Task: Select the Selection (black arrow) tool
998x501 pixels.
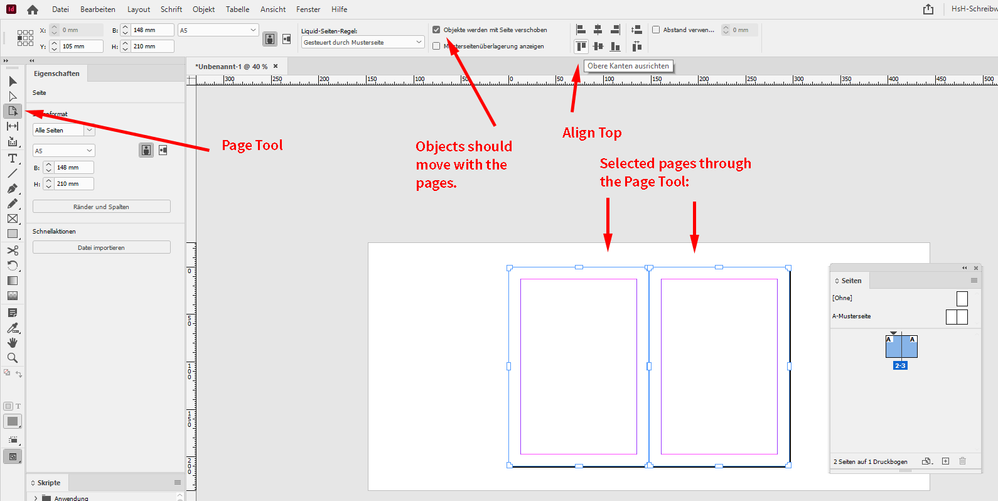Action: (x=12, y=81)
